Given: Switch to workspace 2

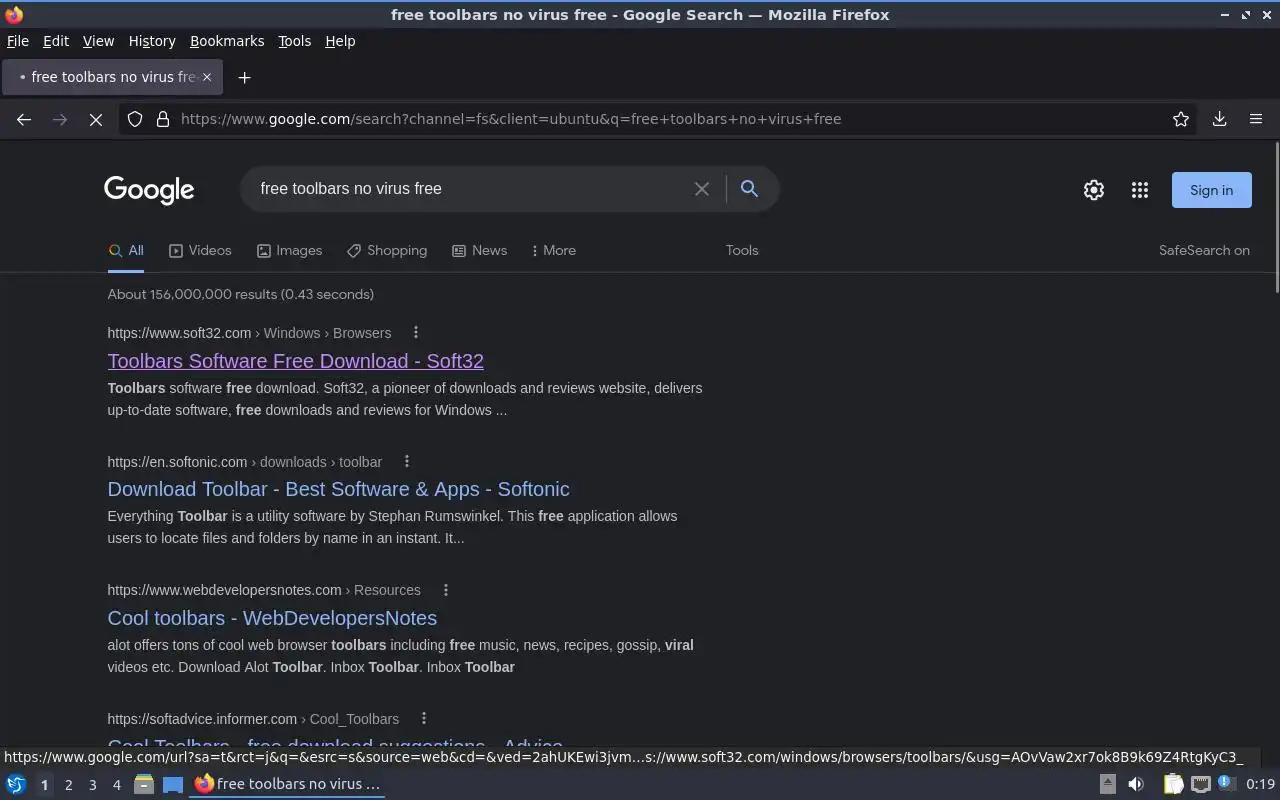Looking at the screenshot, I should 68,785.
